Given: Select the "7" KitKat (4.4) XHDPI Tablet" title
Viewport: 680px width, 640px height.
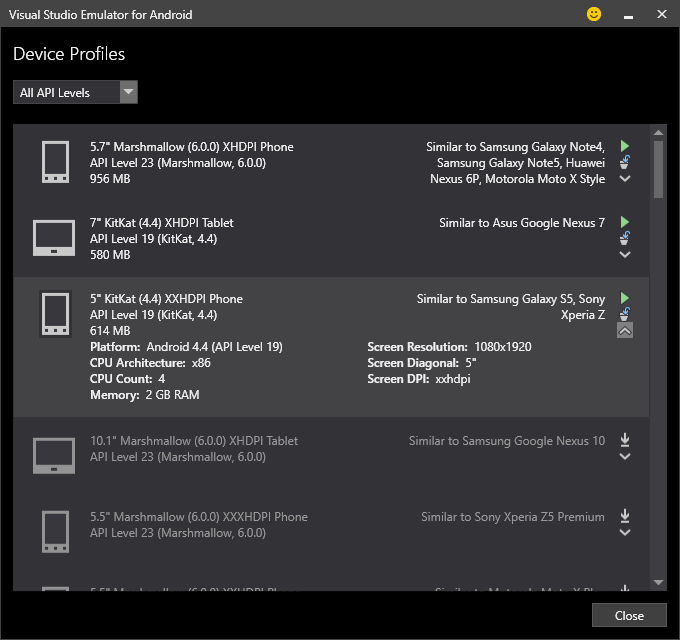Looking at the screenshot, I should [x=162, y=223].
